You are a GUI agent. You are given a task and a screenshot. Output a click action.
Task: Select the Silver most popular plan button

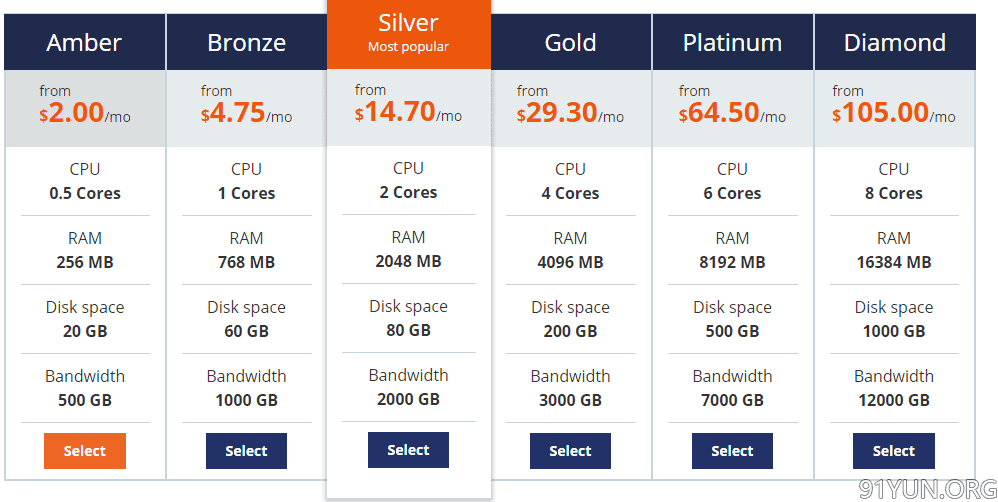point(408,450)
